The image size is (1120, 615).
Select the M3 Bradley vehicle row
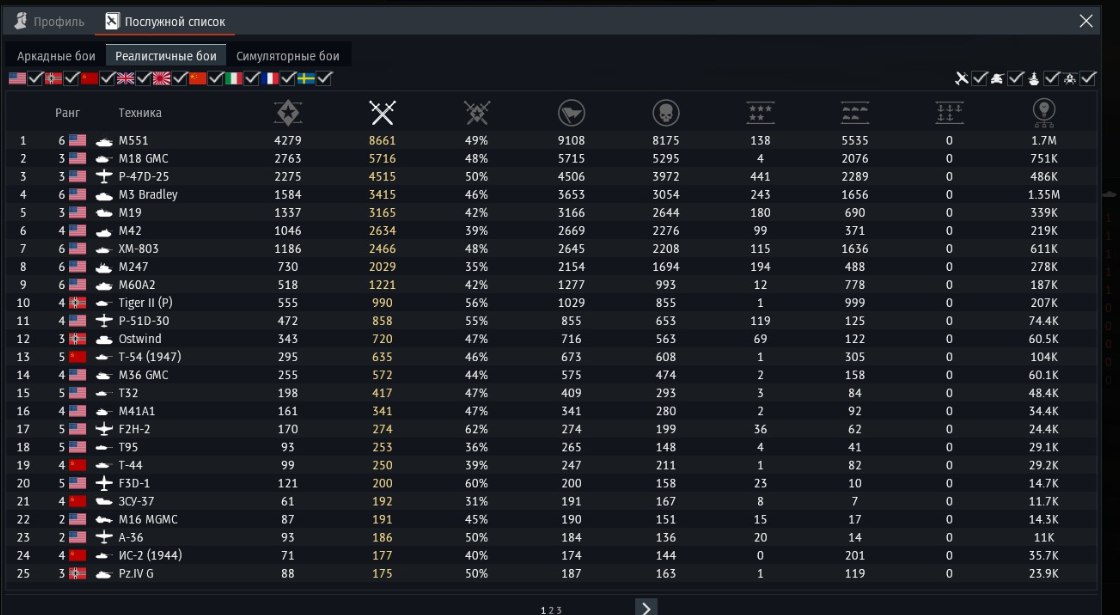coord(551,194)
